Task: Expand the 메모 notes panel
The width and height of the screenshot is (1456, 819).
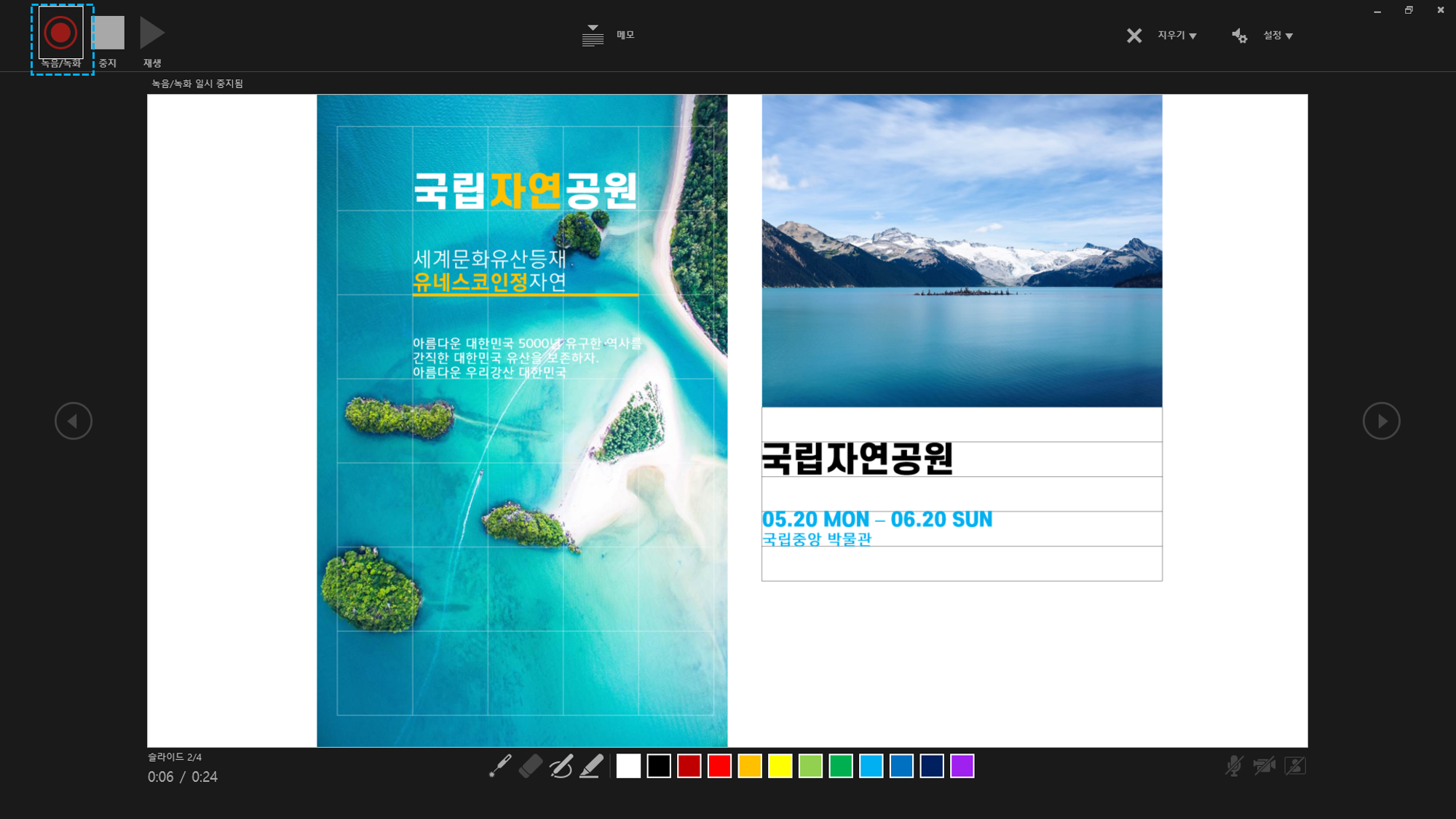Action: coord(593,35)
